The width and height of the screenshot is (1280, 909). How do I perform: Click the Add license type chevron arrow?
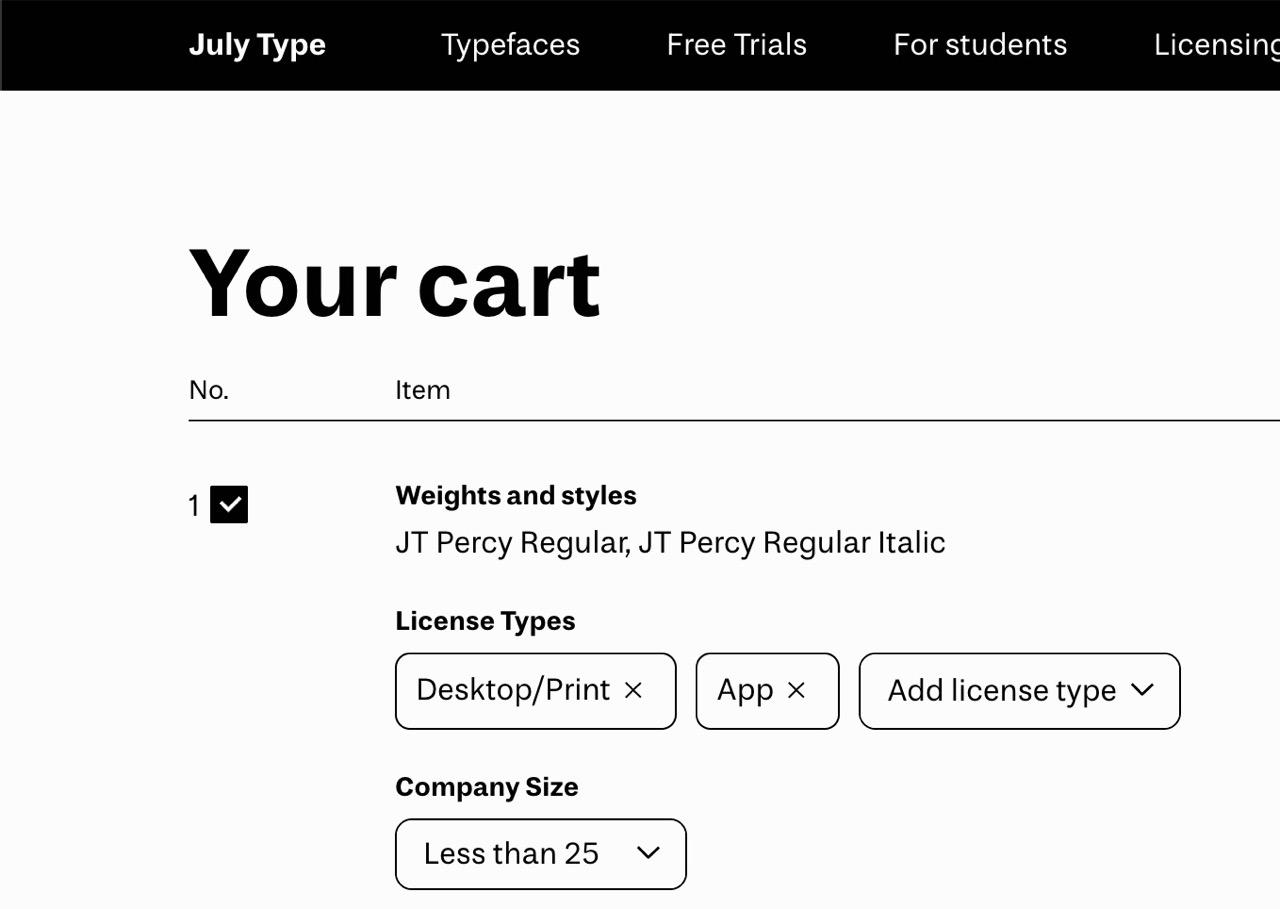1142,690
